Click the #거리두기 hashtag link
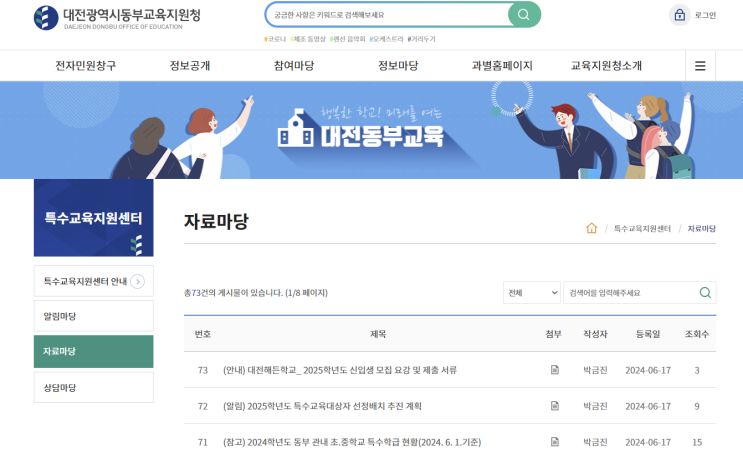 click(x=421, y=39)
